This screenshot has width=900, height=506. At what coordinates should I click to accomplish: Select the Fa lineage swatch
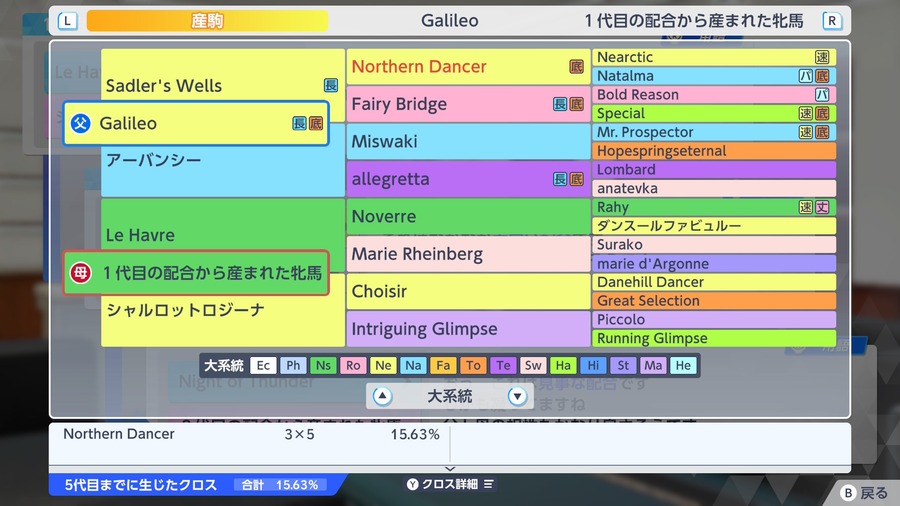[443, 365]
